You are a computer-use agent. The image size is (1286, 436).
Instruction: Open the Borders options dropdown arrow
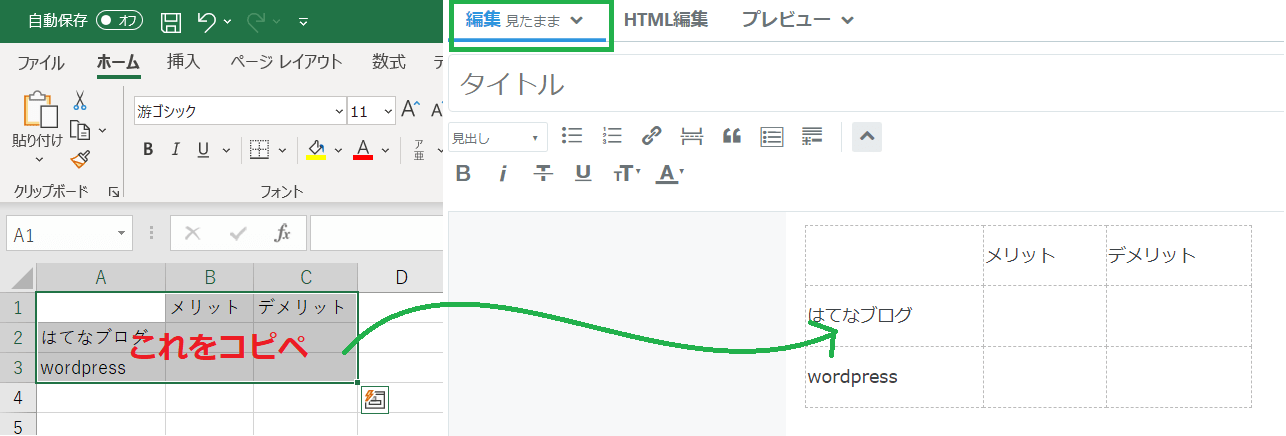click(283, 151)
